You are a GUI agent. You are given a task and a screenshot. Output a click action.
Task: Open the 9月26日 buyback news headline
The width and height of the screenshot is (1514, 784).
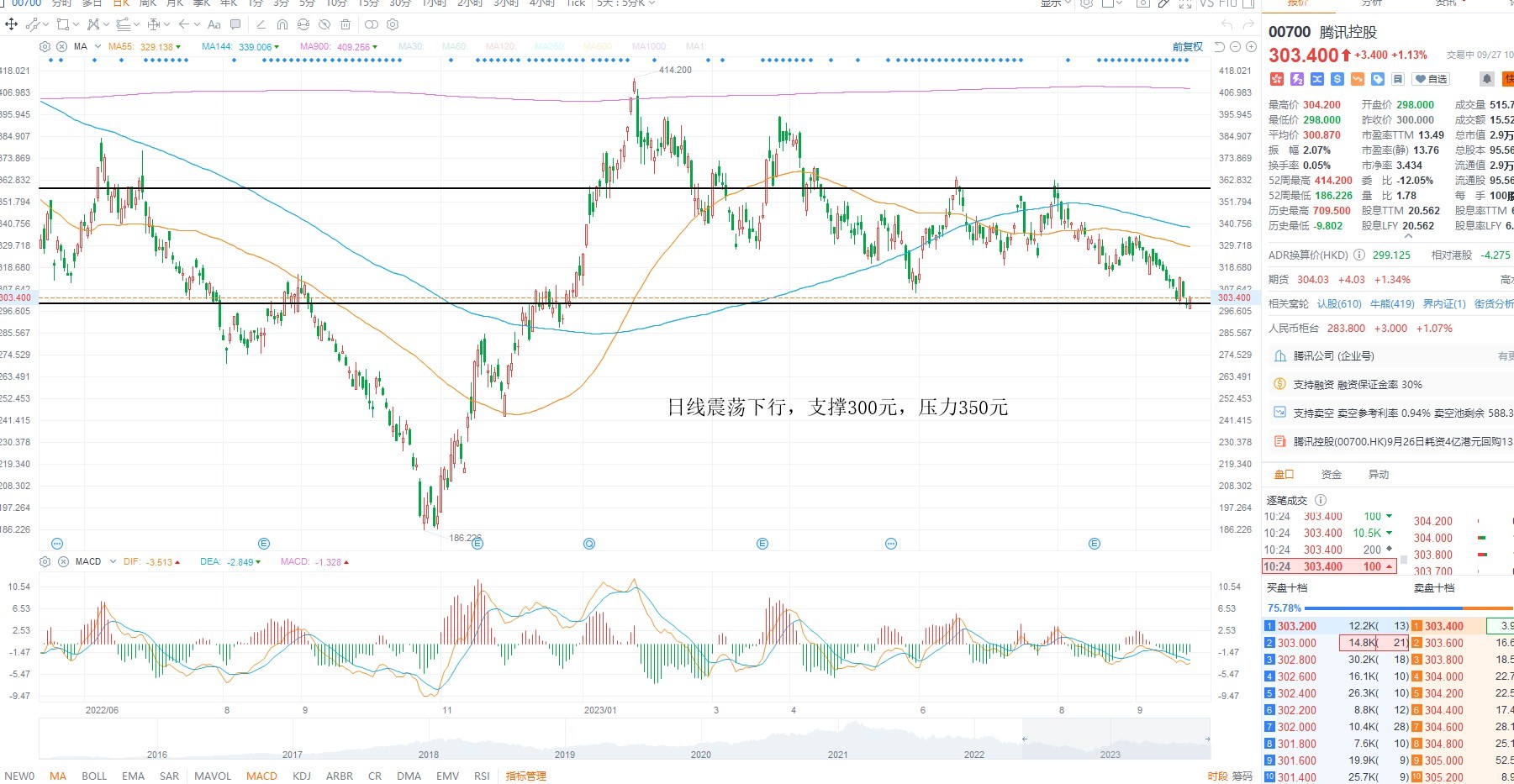1403,441
